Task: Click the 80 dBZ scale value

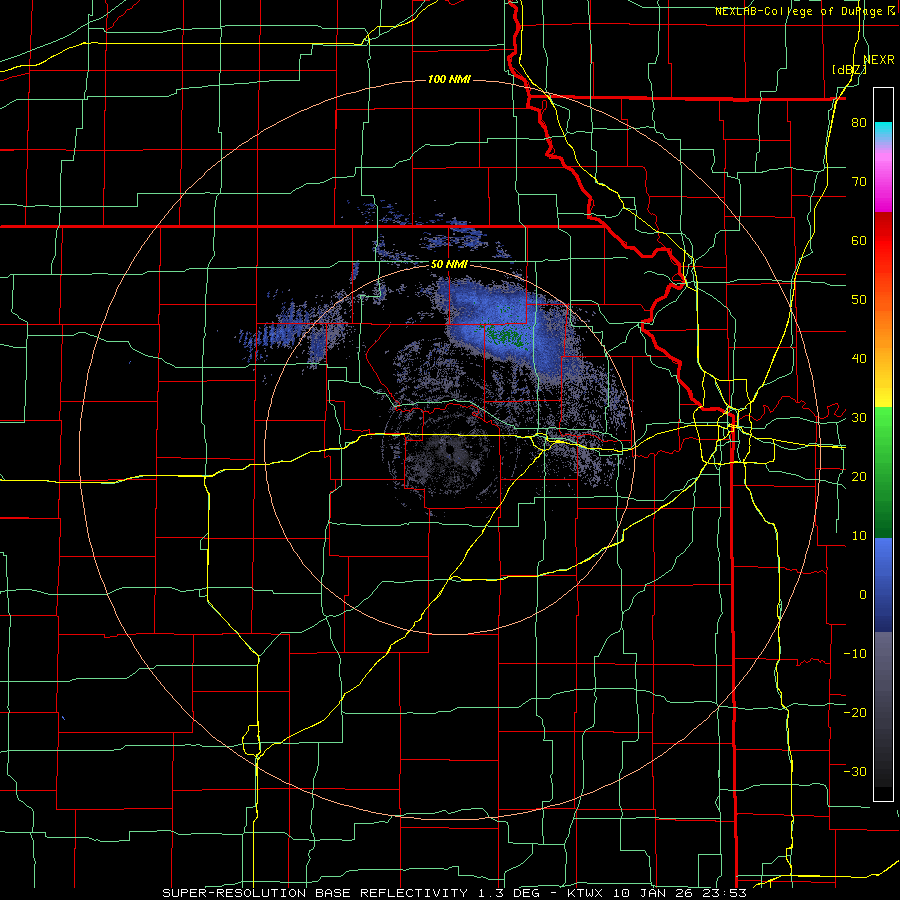Action: pos(859,123)
